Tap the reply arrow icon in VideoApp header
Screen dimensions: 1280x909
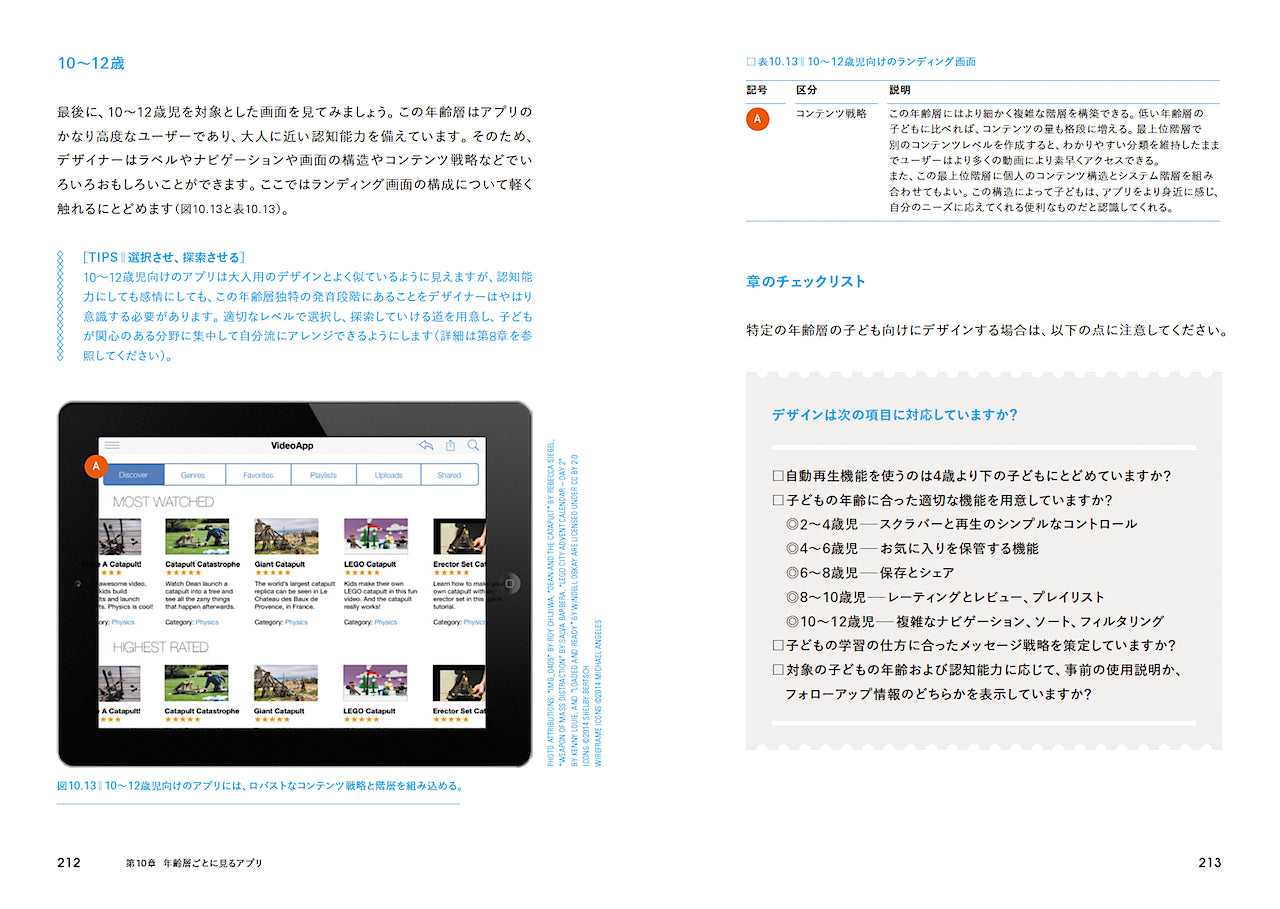[x=426, y=445]
